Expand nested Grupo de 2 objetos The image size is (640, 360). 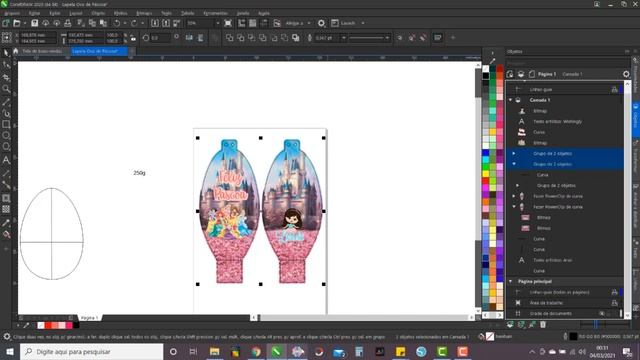coord(518,185)
